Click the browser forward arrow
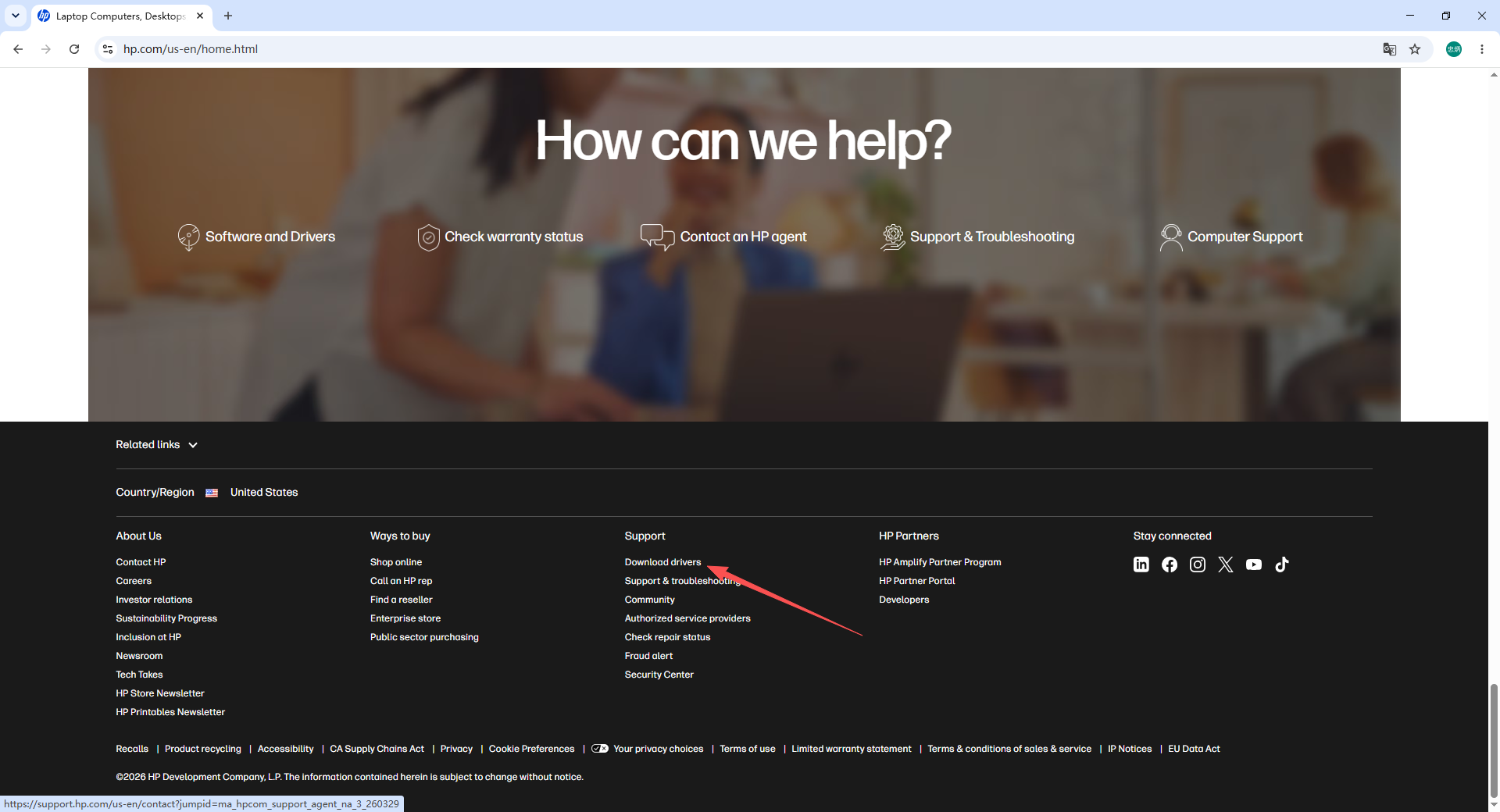The image size is (1500, 812). (46, 49)
